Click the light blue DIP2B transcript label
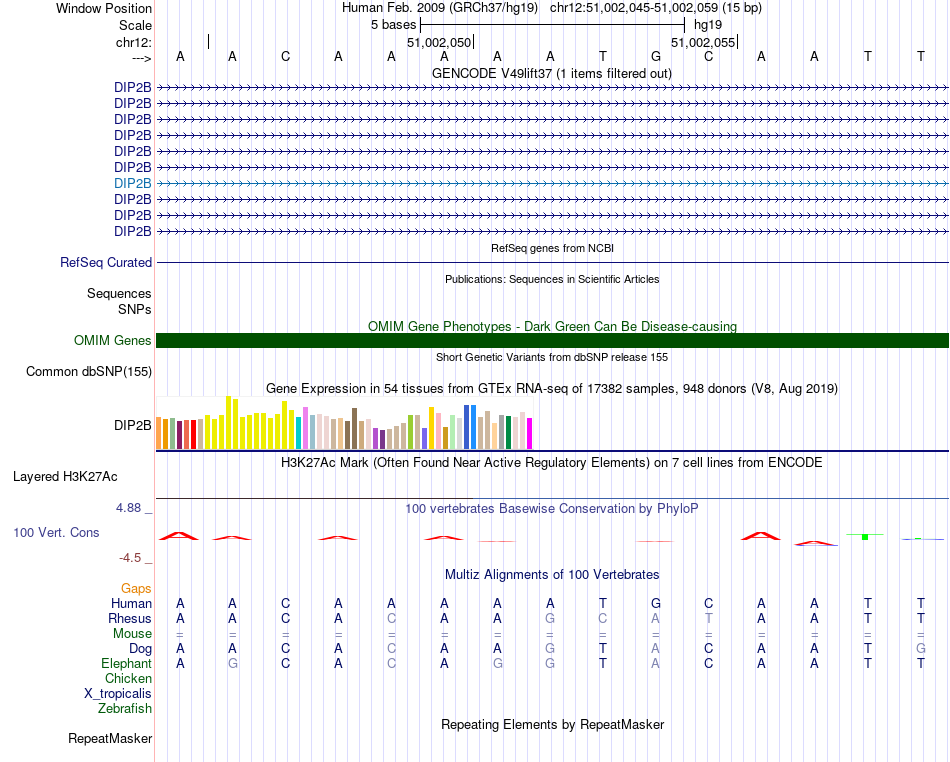This screenshot has height=762, width=950. [132, 183]
